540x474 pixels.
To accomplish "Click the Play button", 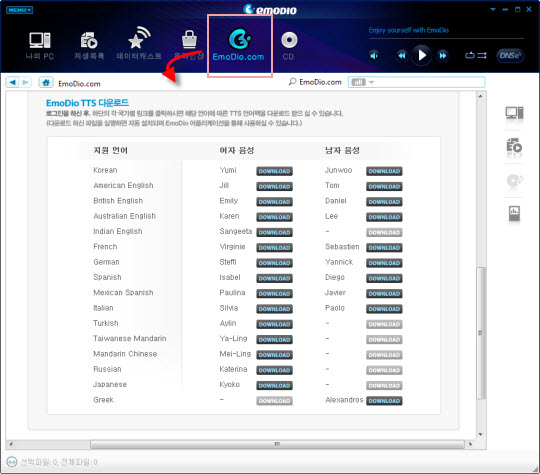I will 422,55.
